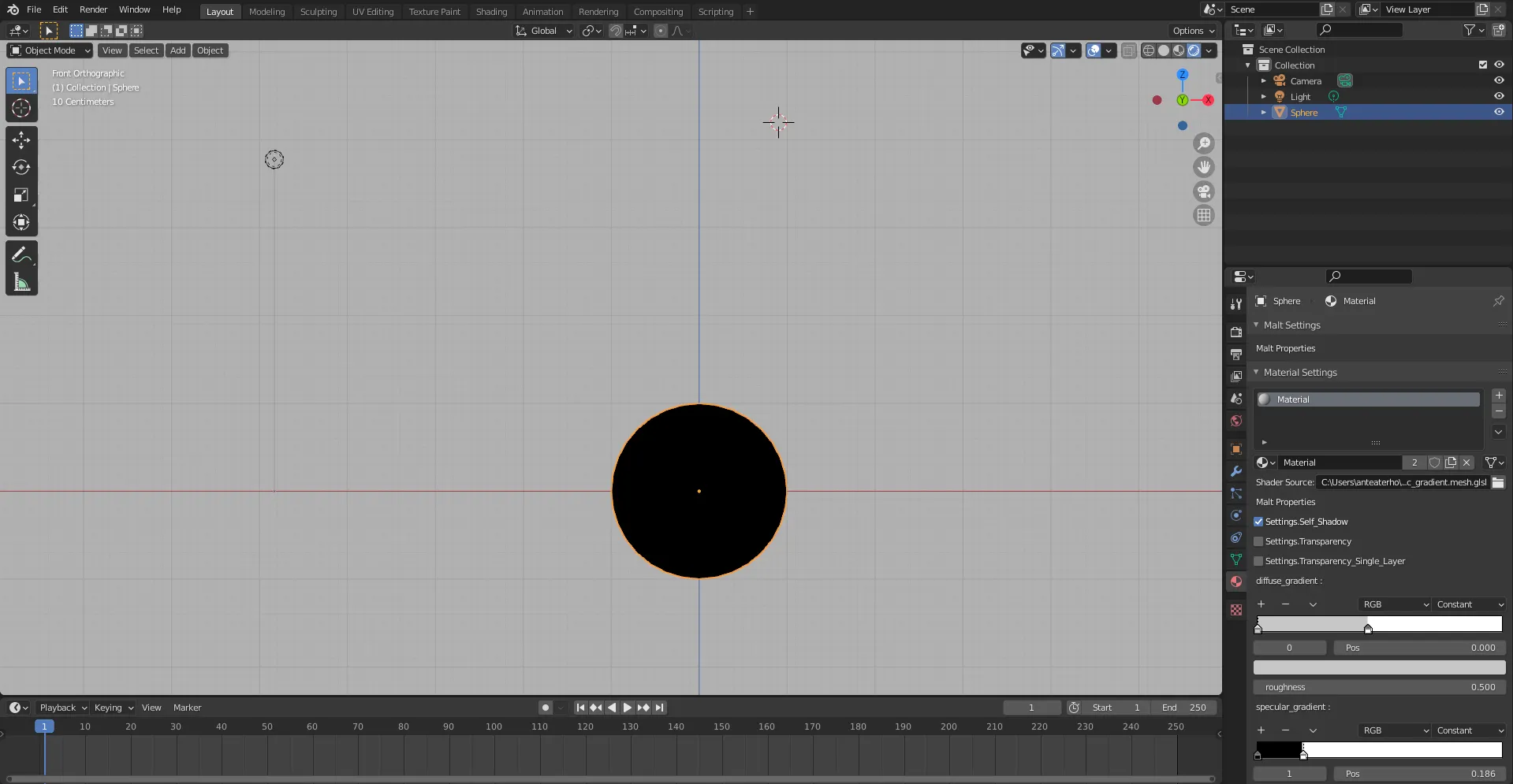Select the Cursor tool in the toolbar
The width and height of the screenshot is (1513, 784).
point(21,108)
